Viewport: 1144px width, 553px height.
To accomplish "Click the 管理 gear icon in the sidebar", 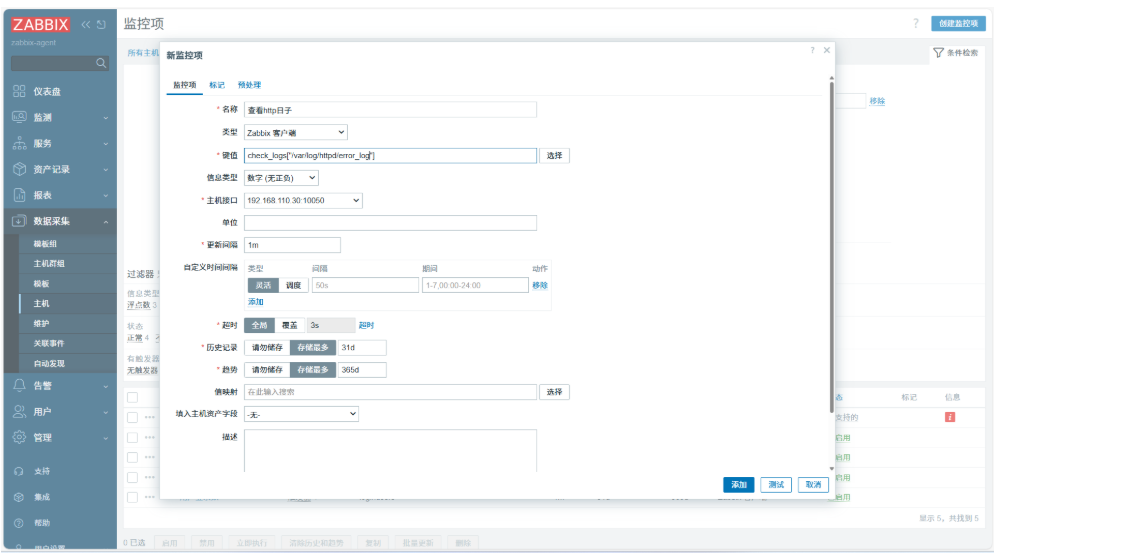I will 20,438.
